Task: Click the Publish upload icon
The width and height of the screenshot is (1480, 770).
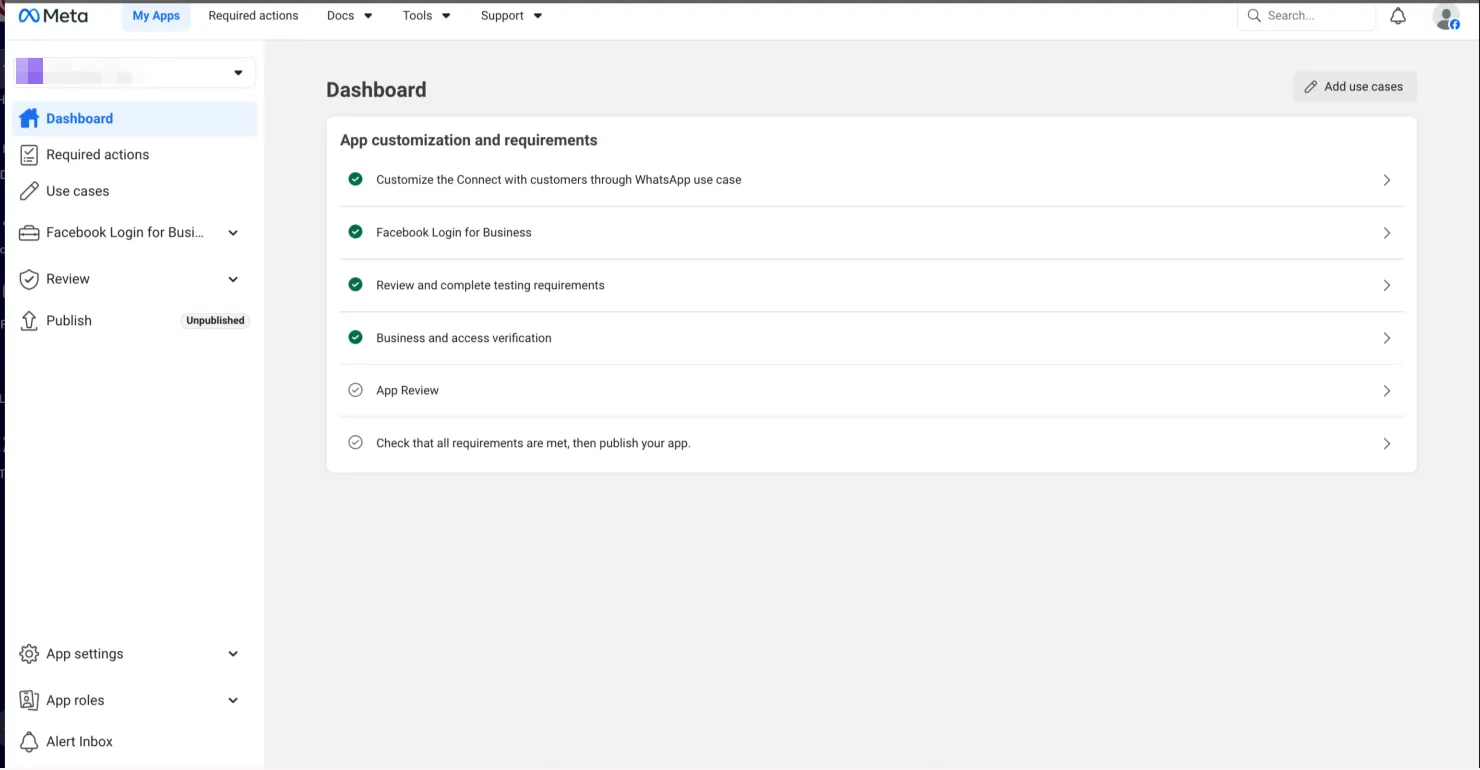Action: (29, 321)
